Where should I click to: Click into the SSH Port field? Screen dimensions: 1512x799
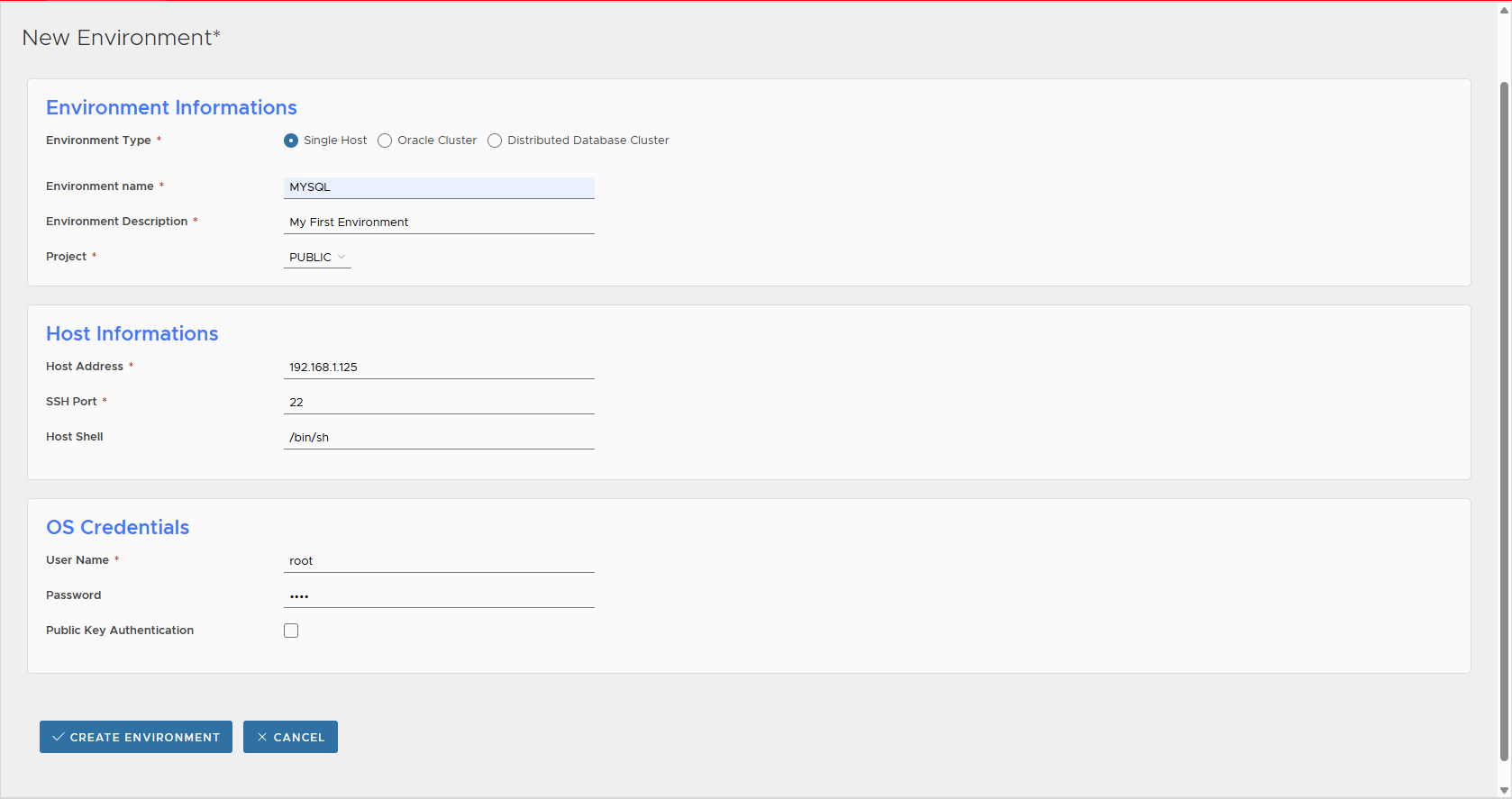pos(439,403)
